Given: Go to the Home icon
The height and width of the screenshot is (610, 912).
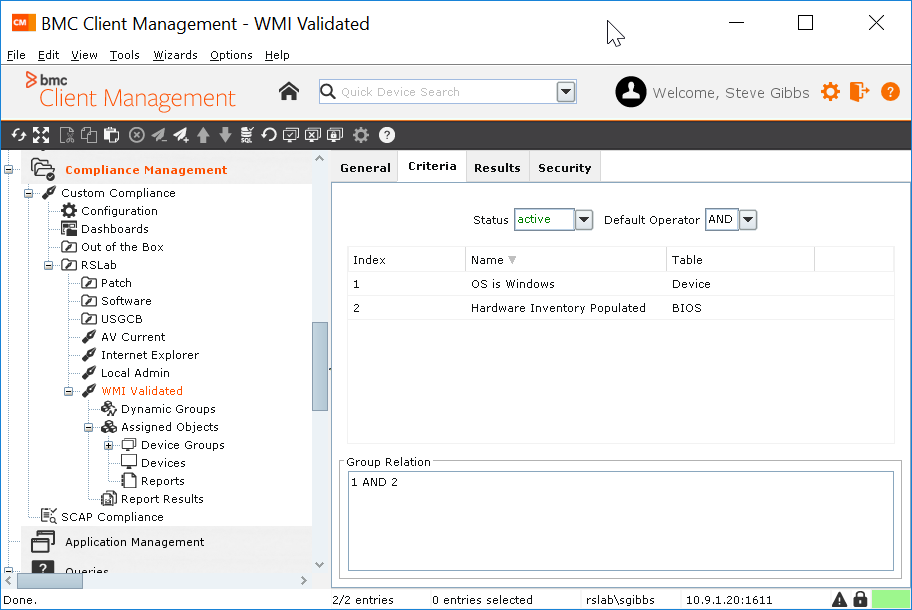Looking at the screenshot, I should click(289, 92).
